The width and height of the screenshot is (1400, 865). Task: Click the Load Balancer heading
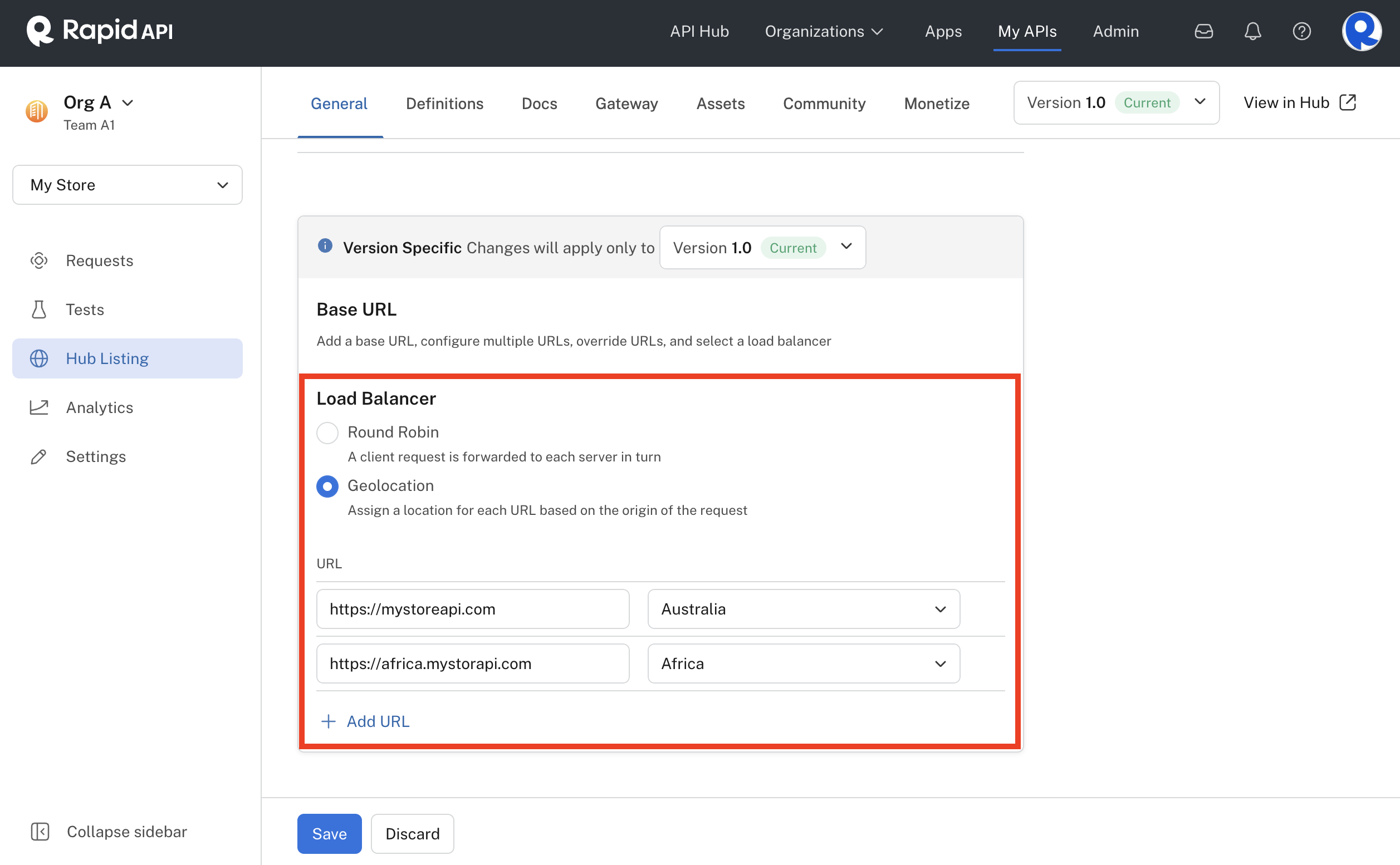click(376, 398)
